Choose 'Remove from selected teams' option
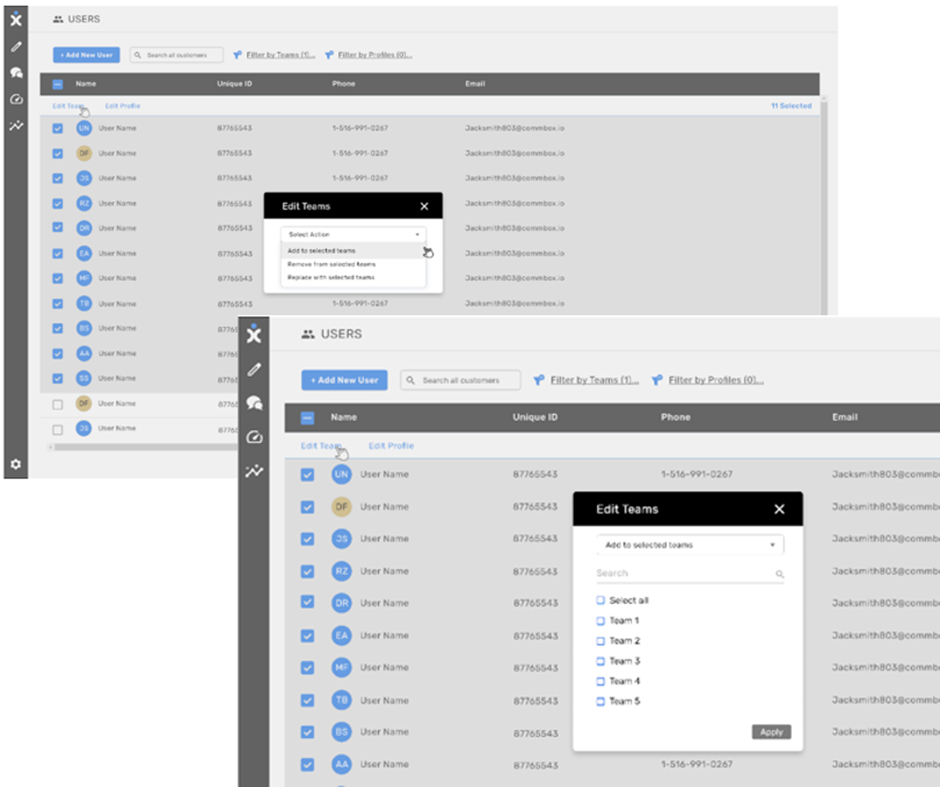940x787 pixels. [x=353, y=264]
